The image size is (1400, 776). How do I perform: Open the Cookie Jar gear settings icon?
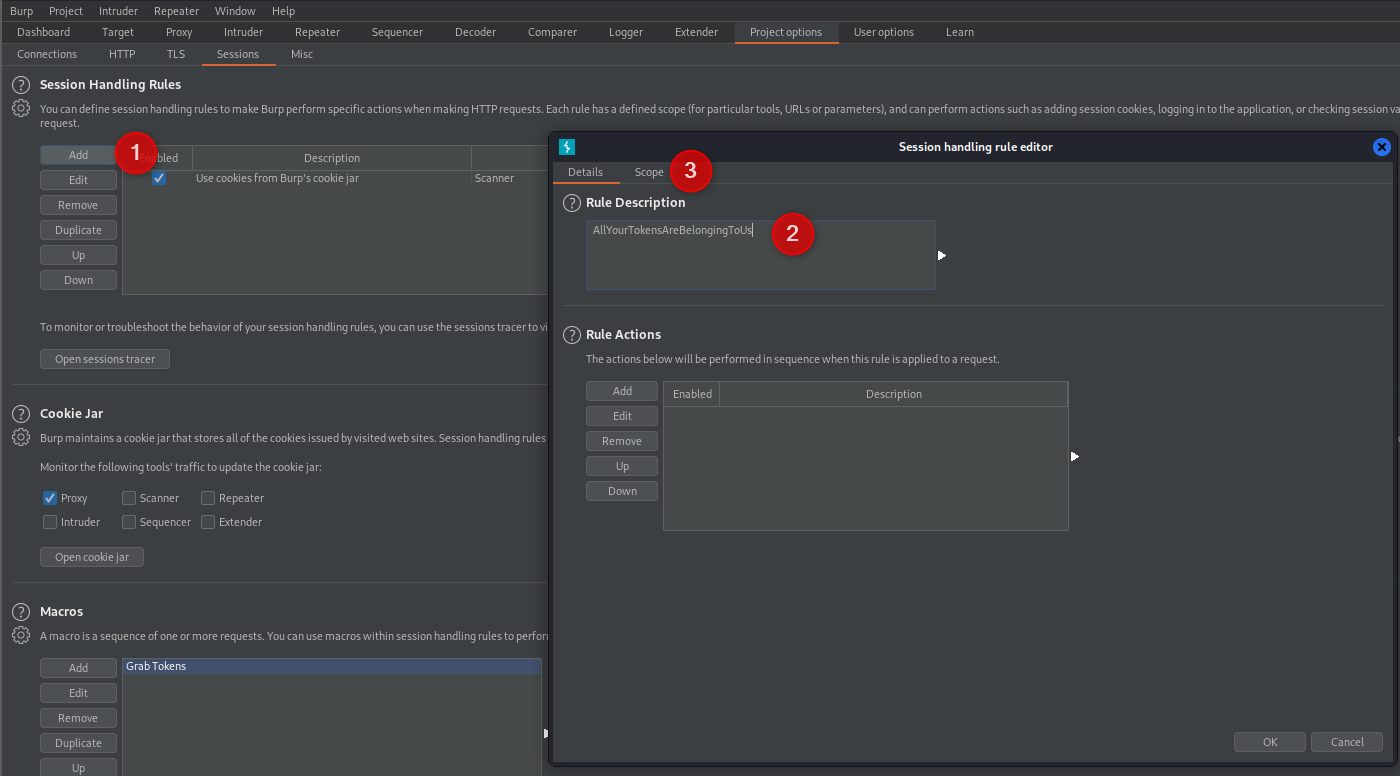point(20,437)
